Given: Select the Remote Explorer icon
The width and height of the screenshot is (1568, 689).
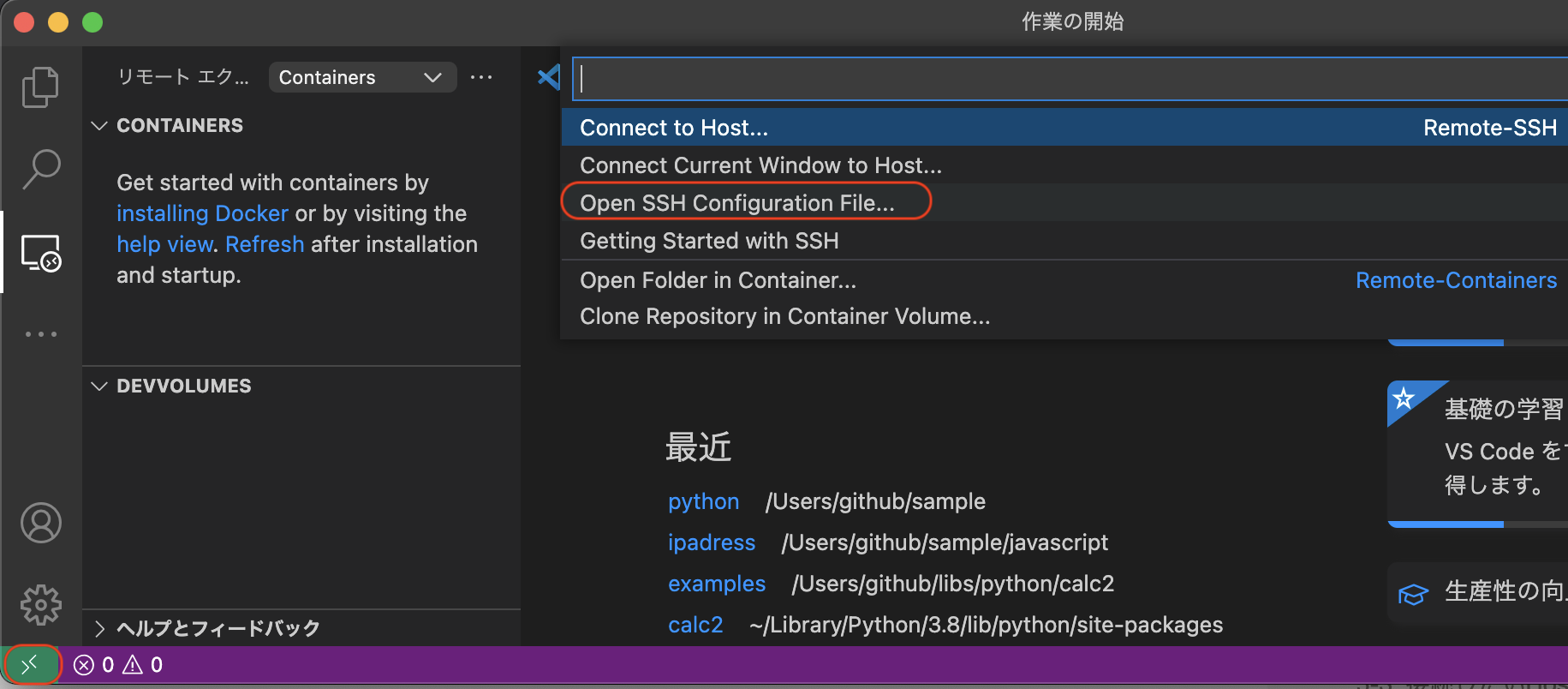Looking at the screenshot, I should tap(40, 253).
